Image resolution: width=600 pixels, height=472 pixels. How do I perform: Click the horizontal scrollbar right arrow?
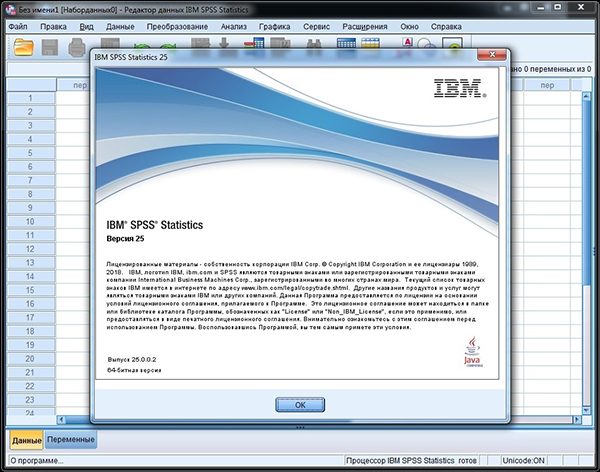[577, 420]
